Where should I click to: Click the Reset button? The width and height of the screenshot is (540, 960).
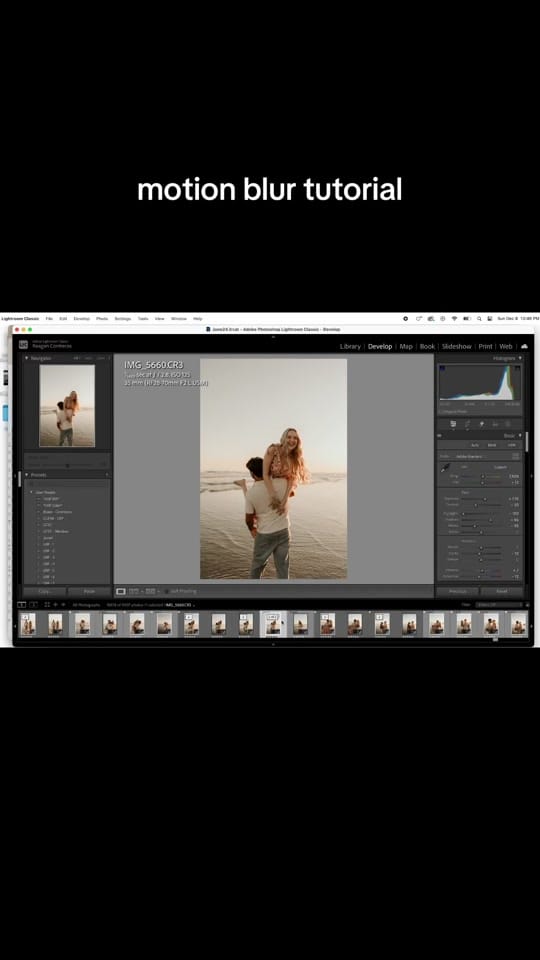[x=502, y=591]
